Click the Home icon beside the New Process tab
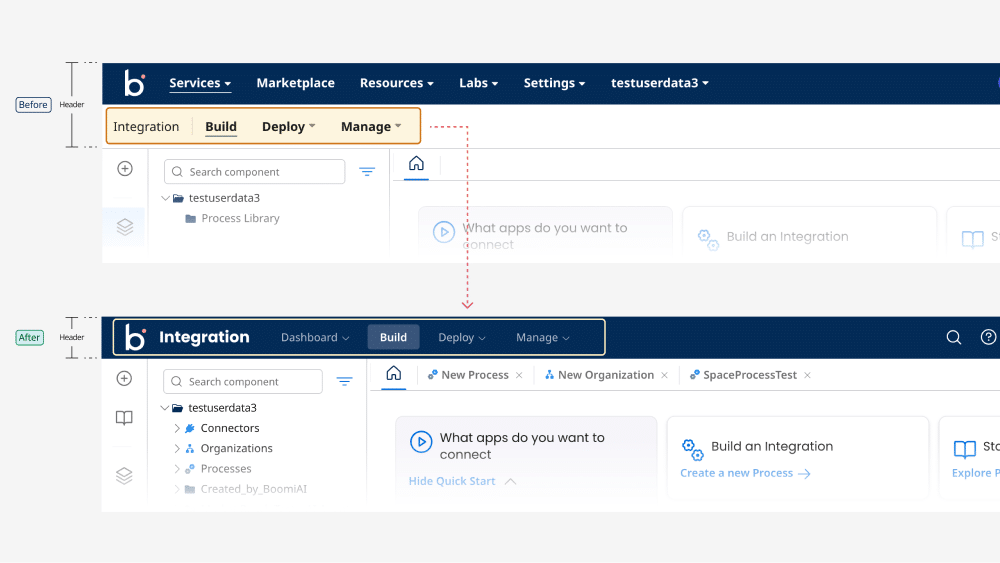Screen dimensions: 1000x563 point(394,374)
